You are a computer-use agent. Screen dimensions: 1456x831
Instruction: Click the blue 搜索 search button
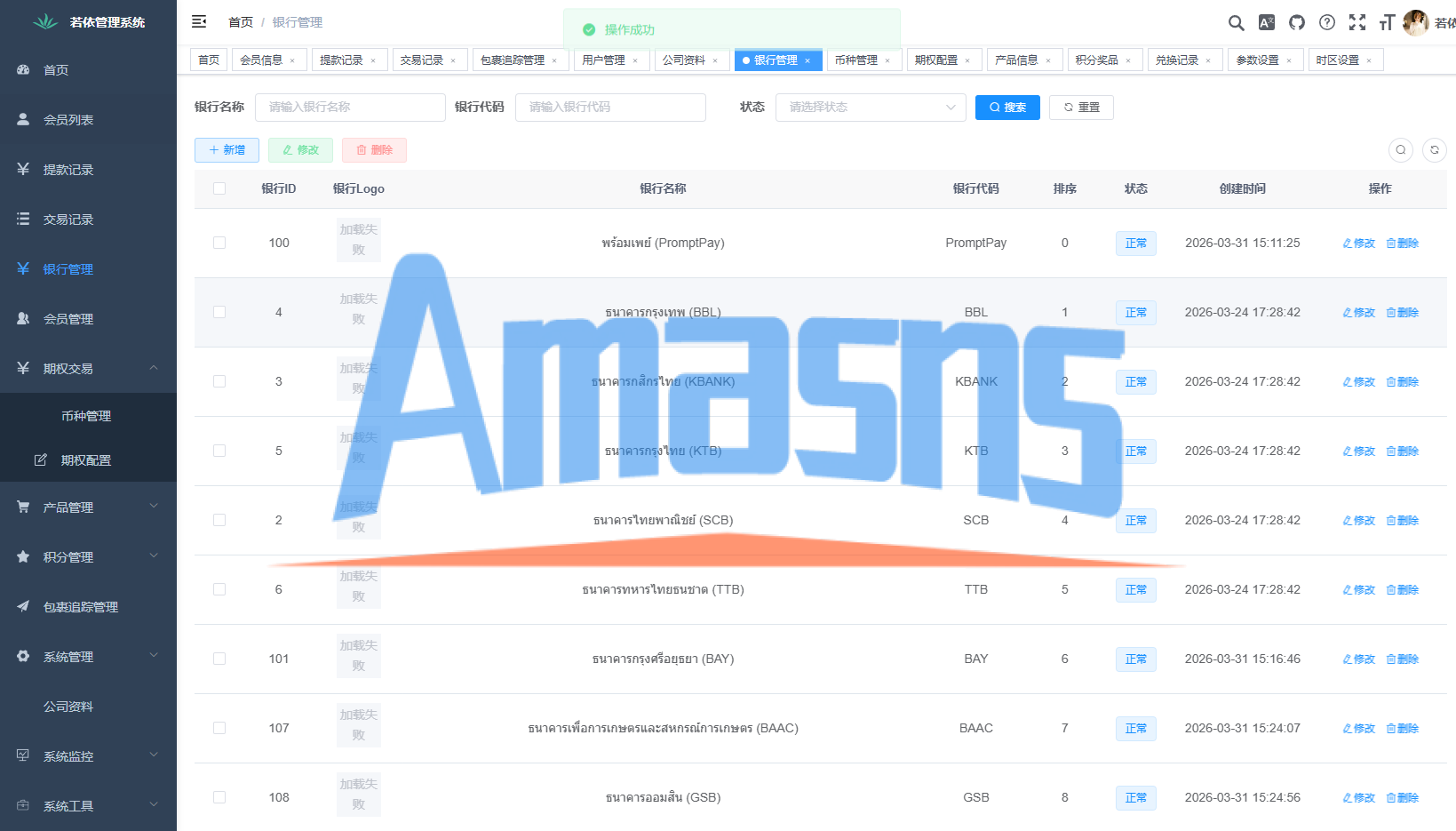[1007, 108]
